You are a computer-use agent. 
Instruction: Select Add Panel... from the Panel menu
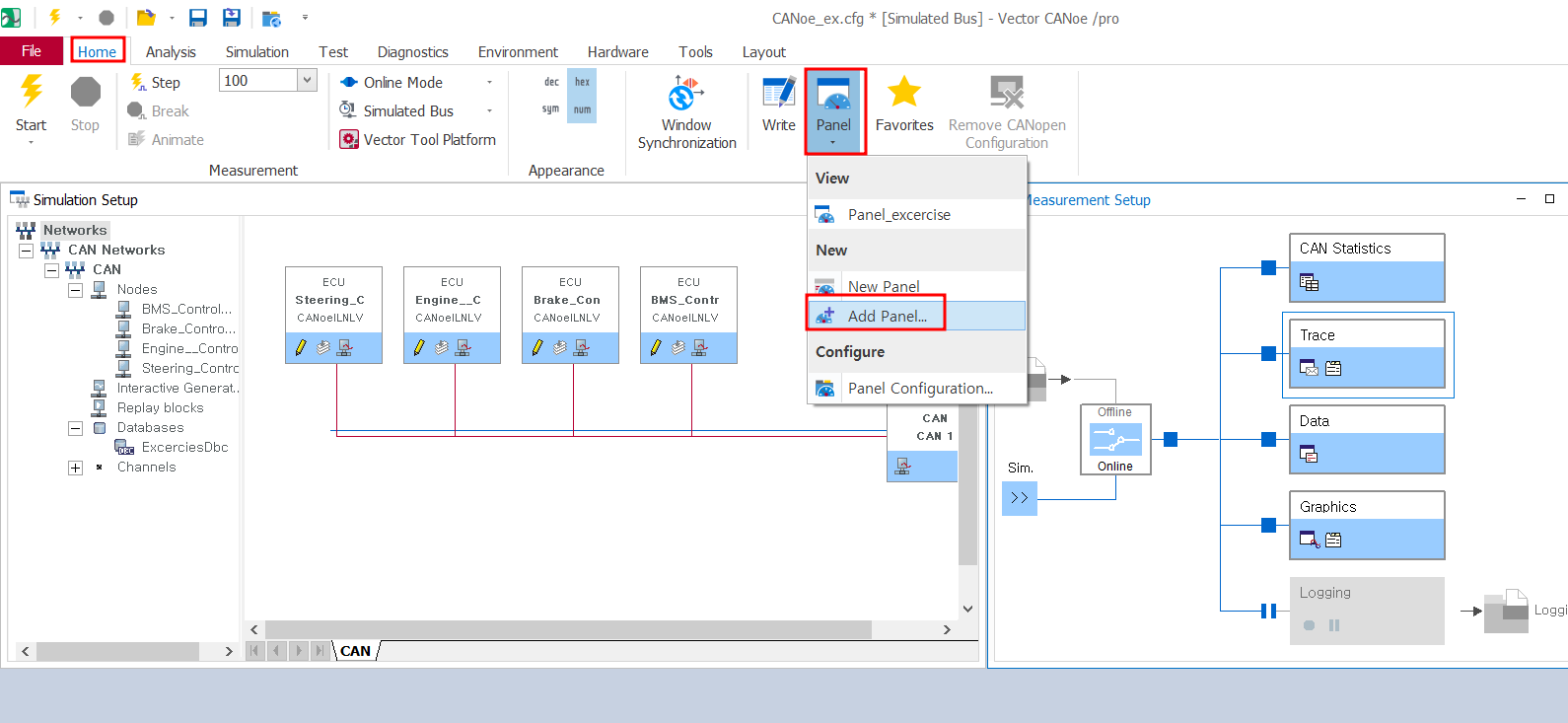917,316
